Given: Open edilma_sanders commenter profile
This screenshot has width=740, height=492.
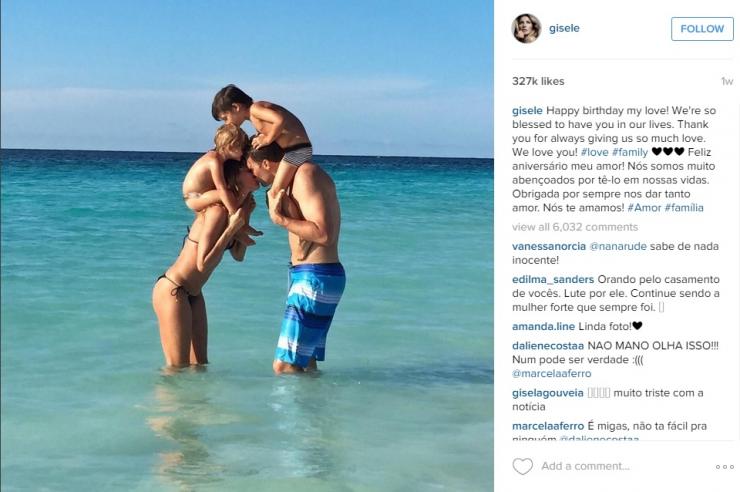Looking at the screenshot, I should pyautogui.click(x=553, y=280).
